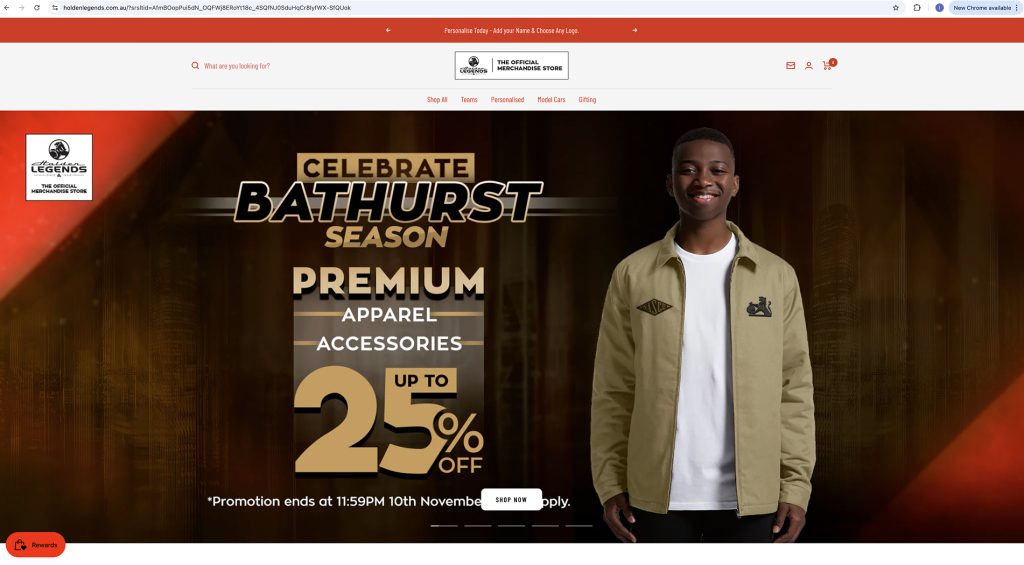Click the search magnifier icon
The height and width of the screenshot is (565, 1024).
tap(195, 66)
